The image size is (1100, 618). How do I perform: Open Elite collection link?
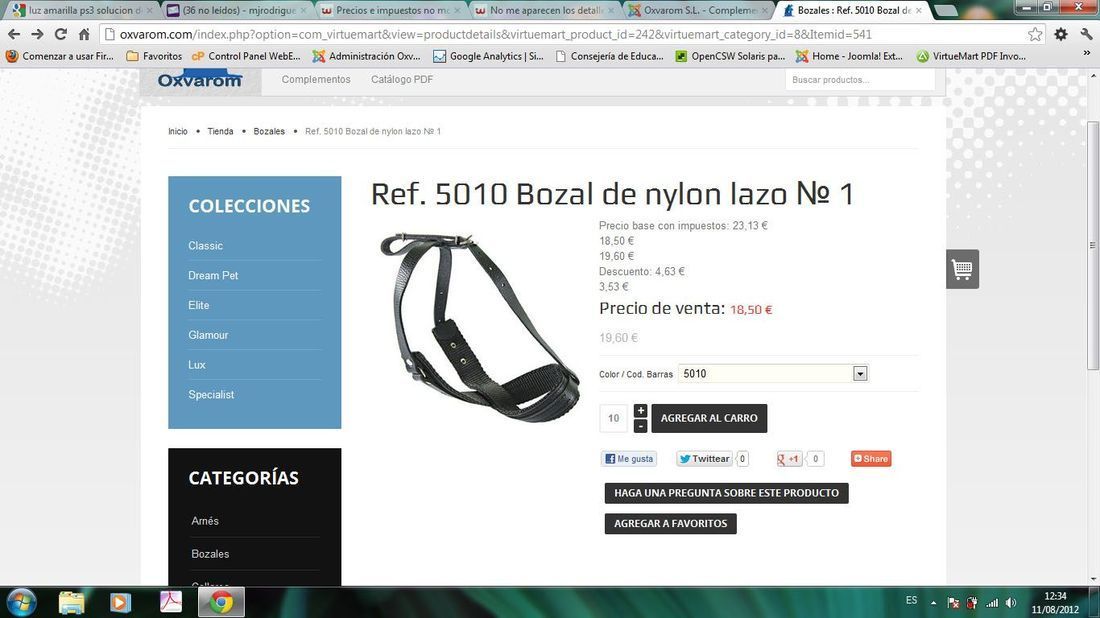pyautogui.click(x=199, y=305)
